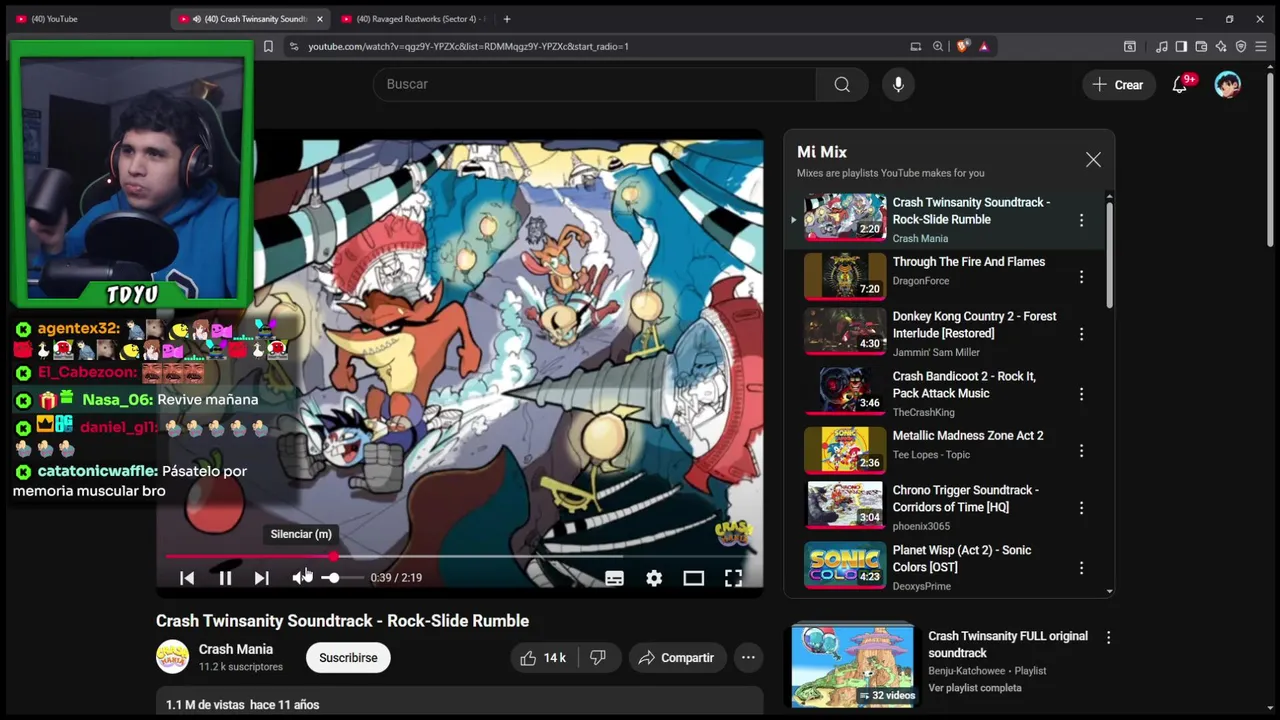This screenshot has height=720, width=1280.
Task: Open the Brave Wallet icon
Action: 1201,46
